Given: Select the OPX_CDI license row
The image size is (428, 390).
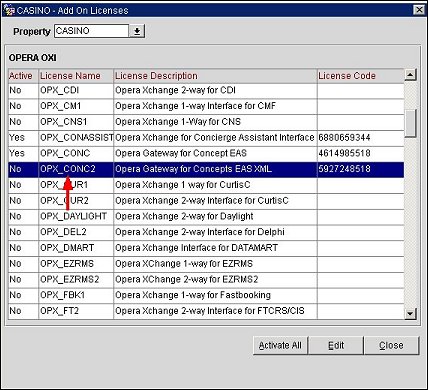Looking at the screenshot, I should point(206,90).
